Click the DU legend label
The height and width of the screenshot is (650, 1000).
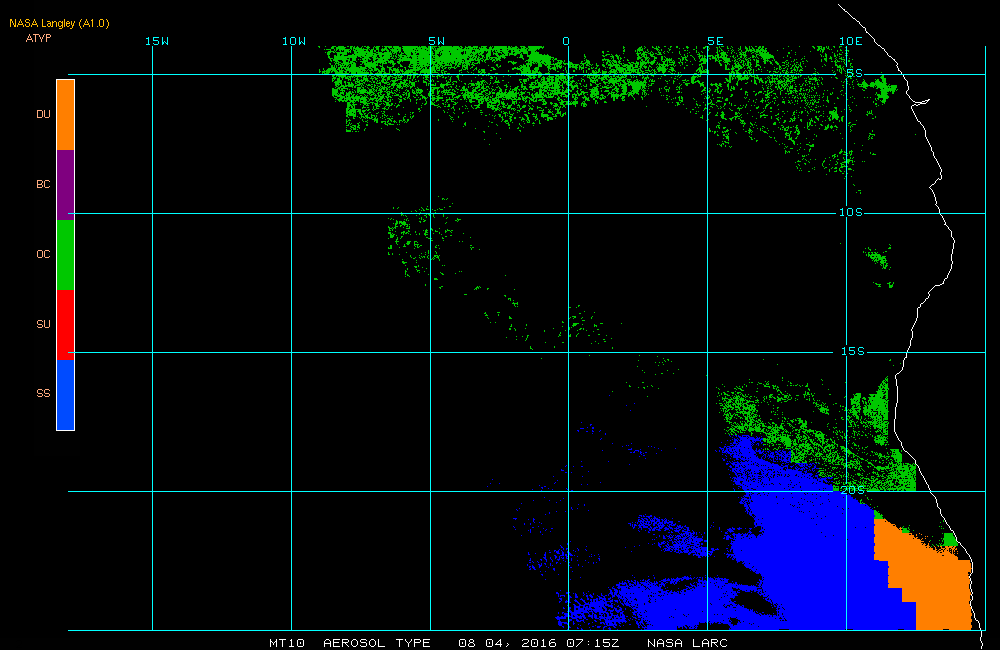pyautogui.click(x=43, y=114)
